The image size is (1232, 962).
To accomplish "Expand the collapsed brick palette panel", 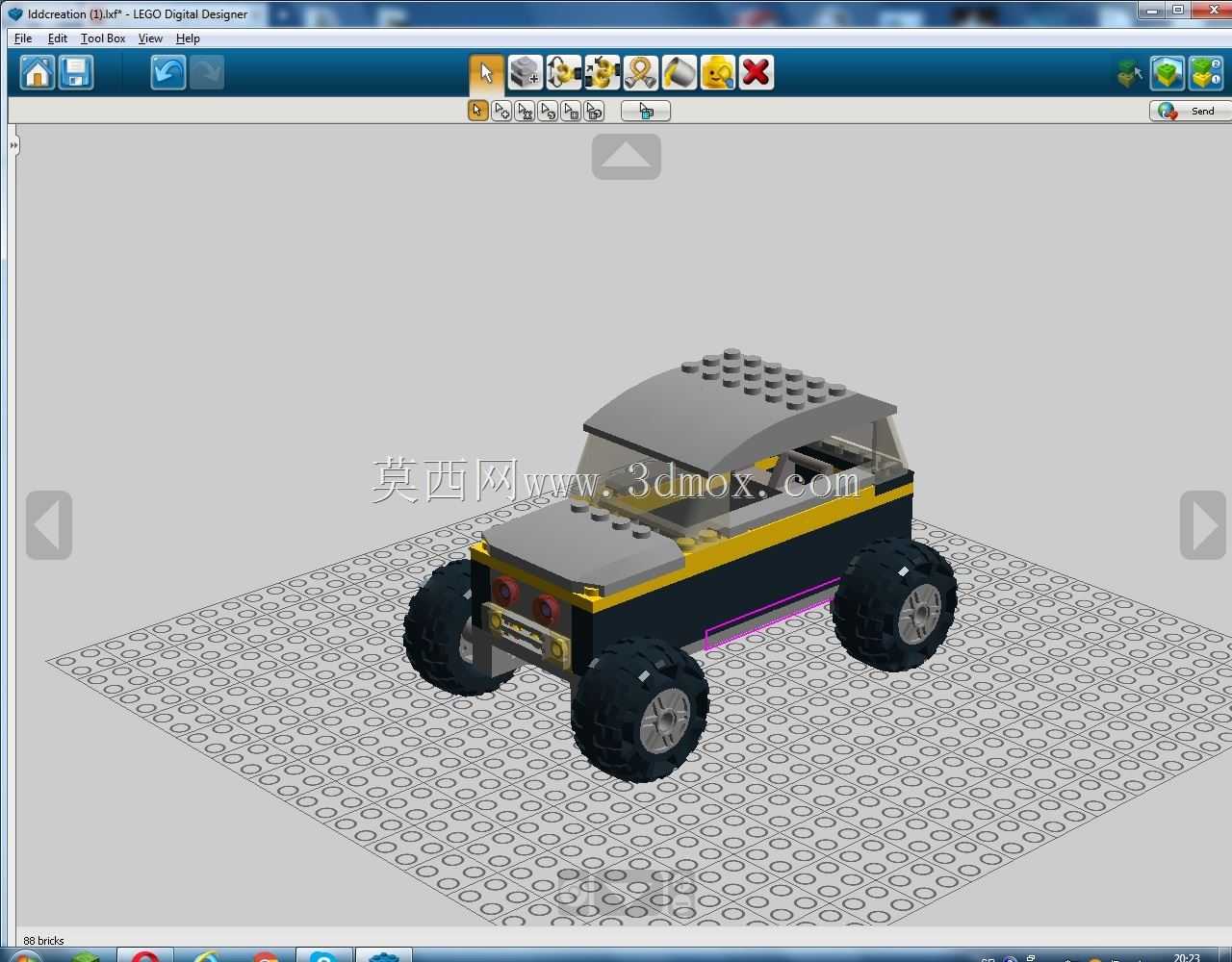I will pyautogui.click(x=13, y=146).
